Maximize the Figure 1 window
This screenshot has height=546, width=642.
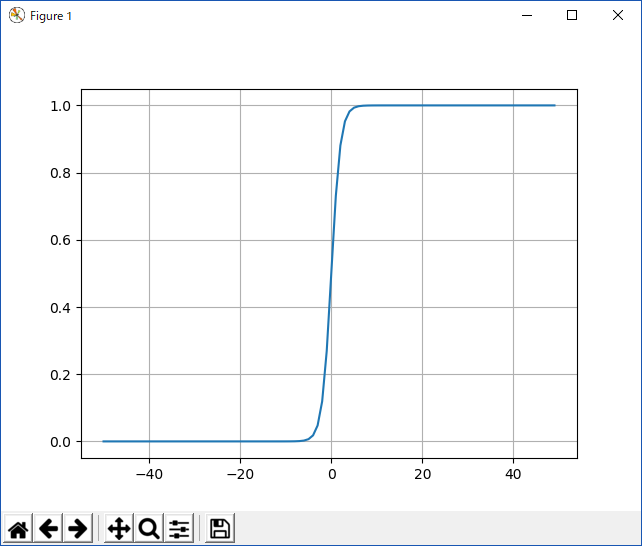572,15
